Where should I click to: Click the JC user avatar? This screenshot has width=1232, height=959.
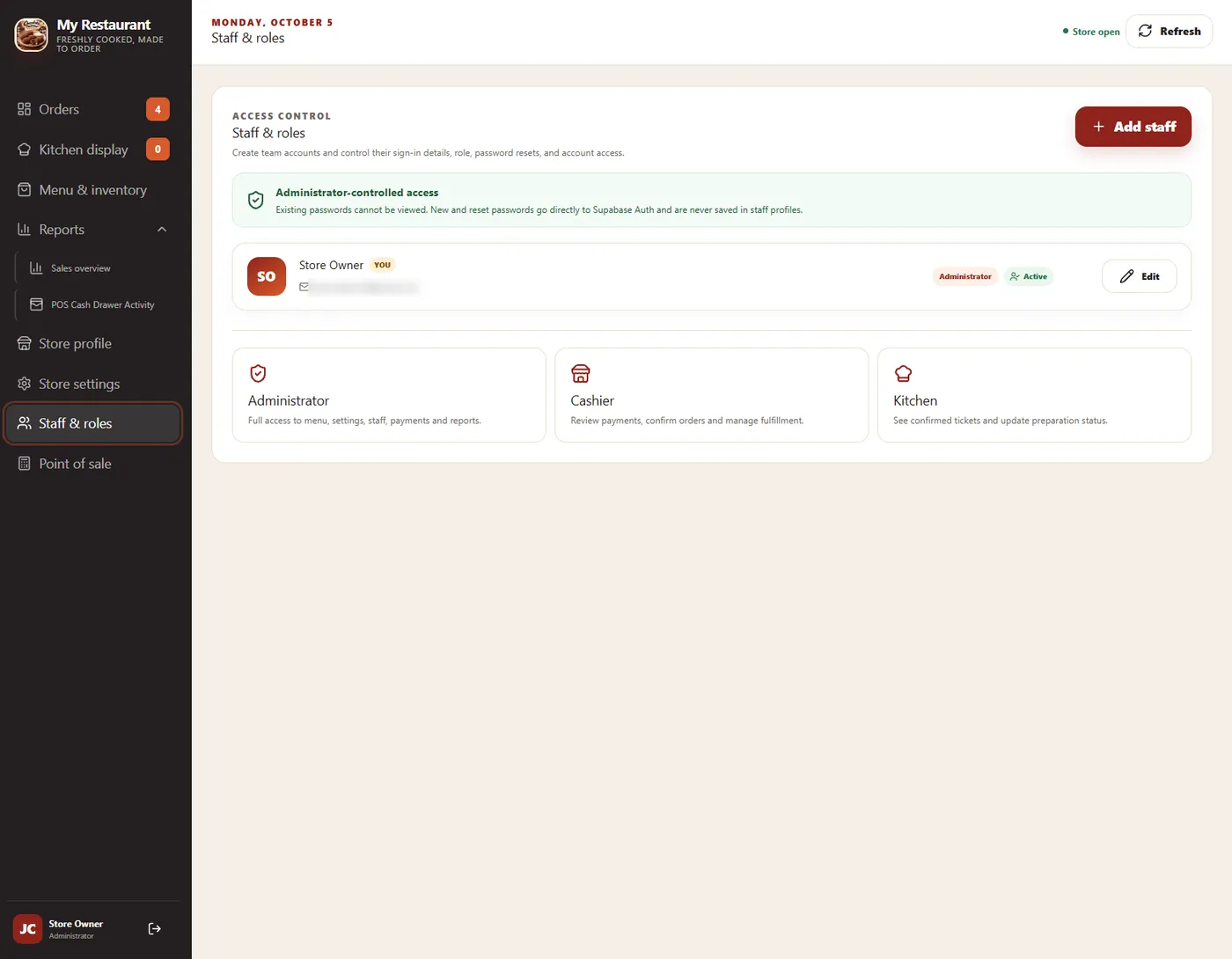[28, 929]
